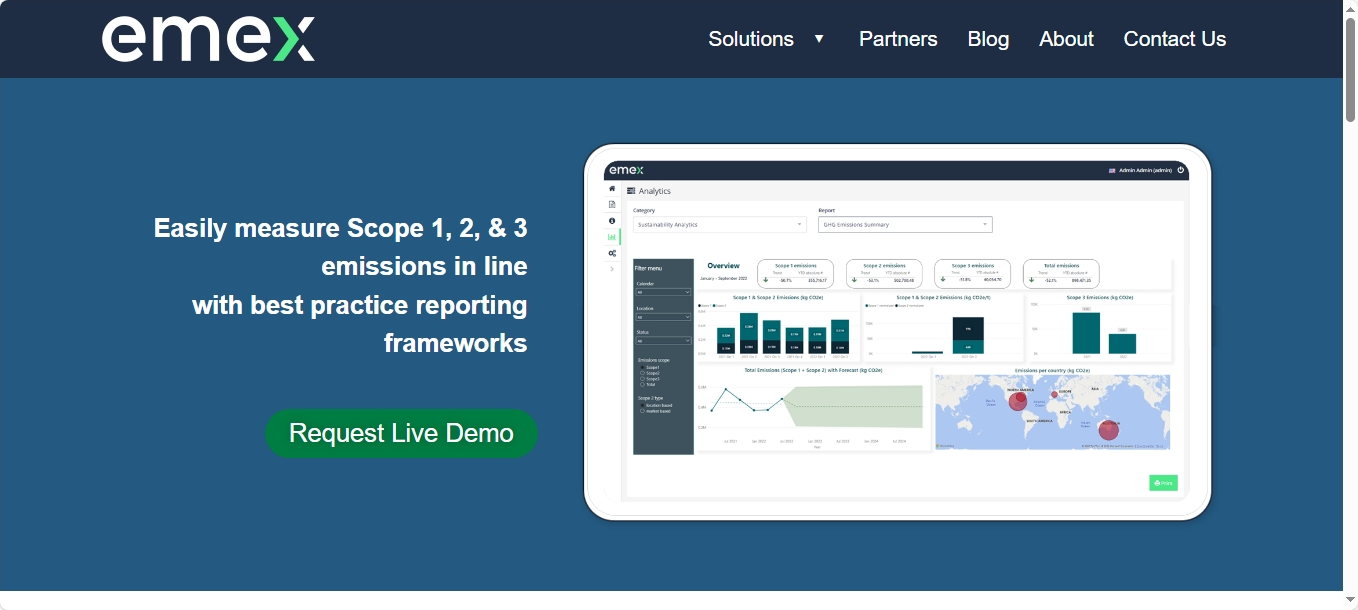This screenshot has height=610, width=1358.
Task: Open the Blog page
Action: click(x=988, y=39)
